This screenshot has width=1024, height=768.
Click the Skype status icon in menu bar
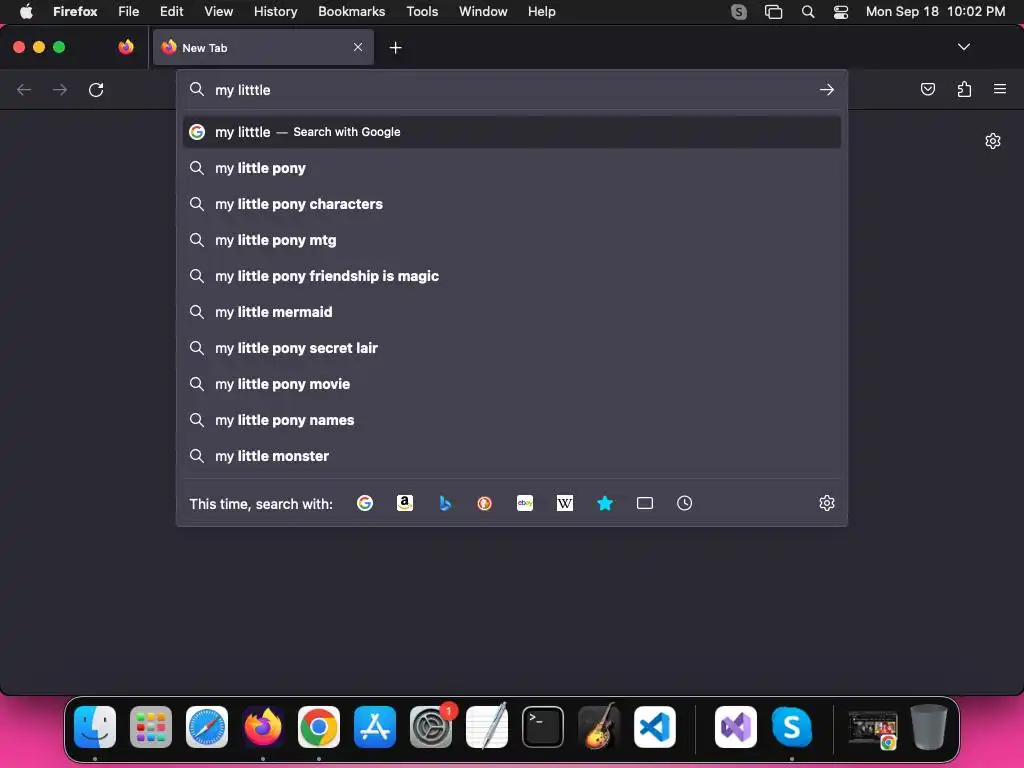pos(739,11)
